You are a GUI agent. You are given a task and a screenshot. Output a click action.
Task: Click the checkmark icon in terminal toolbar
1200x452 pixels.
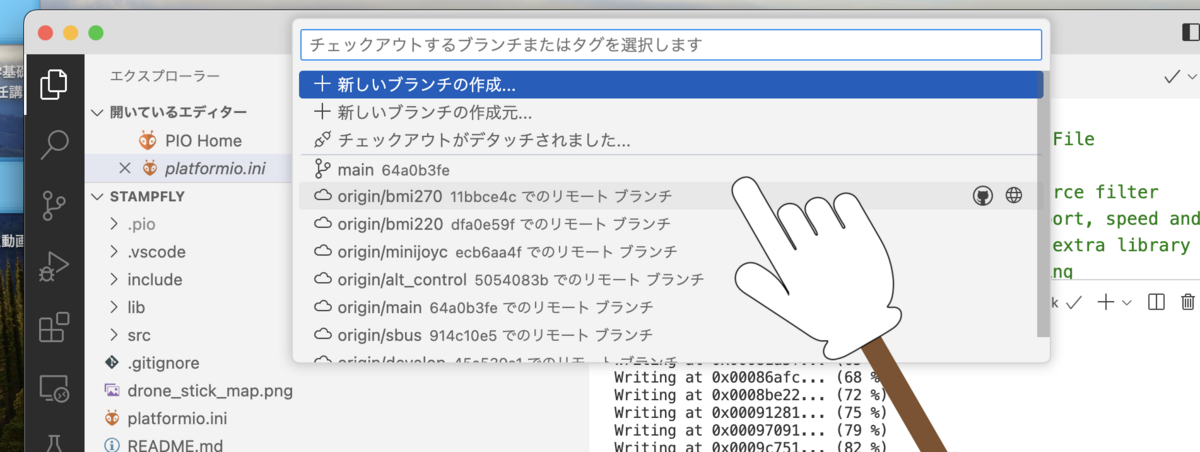[x=1075, y=301]
